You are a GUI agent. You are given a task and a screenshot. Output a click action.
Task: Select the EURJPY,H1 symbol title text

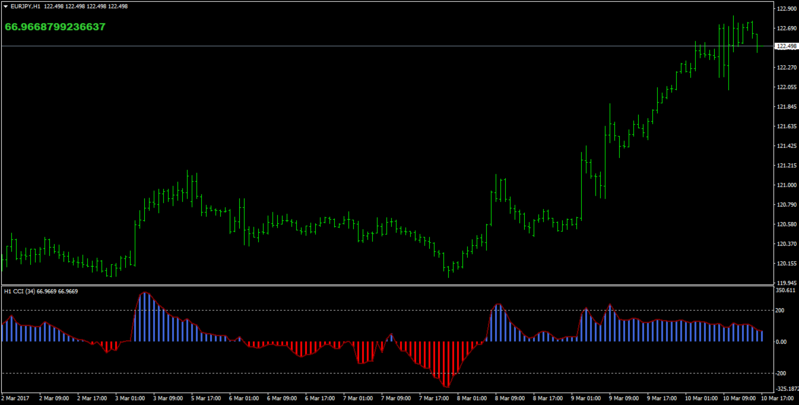click(x=25, y=6)
